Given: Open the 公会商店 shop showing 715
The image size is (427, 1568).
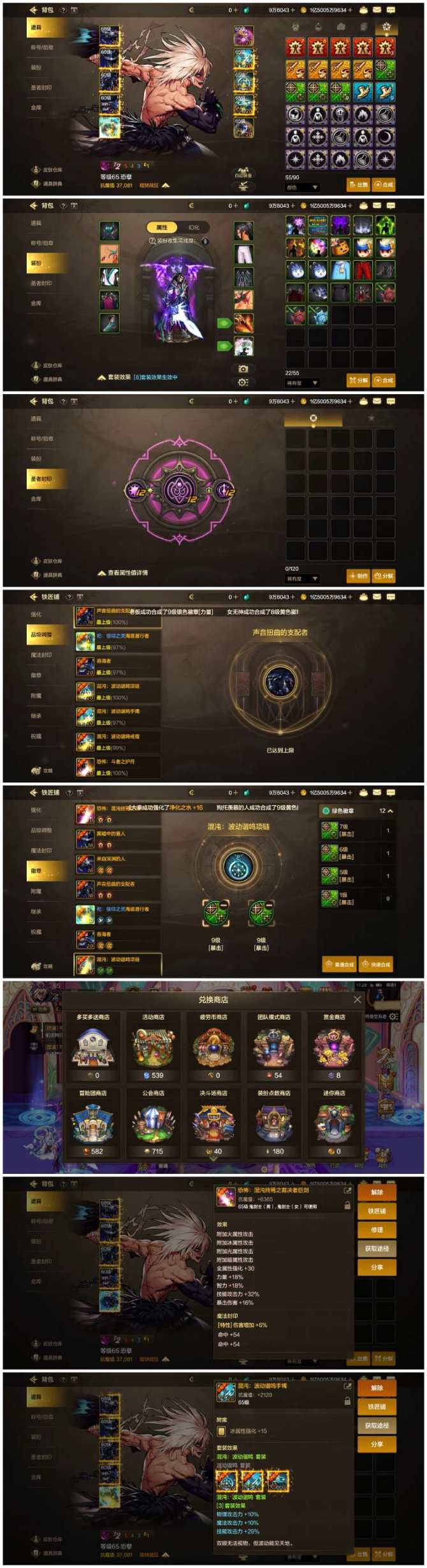Looking at the screenshot, I should (153, 1122).
